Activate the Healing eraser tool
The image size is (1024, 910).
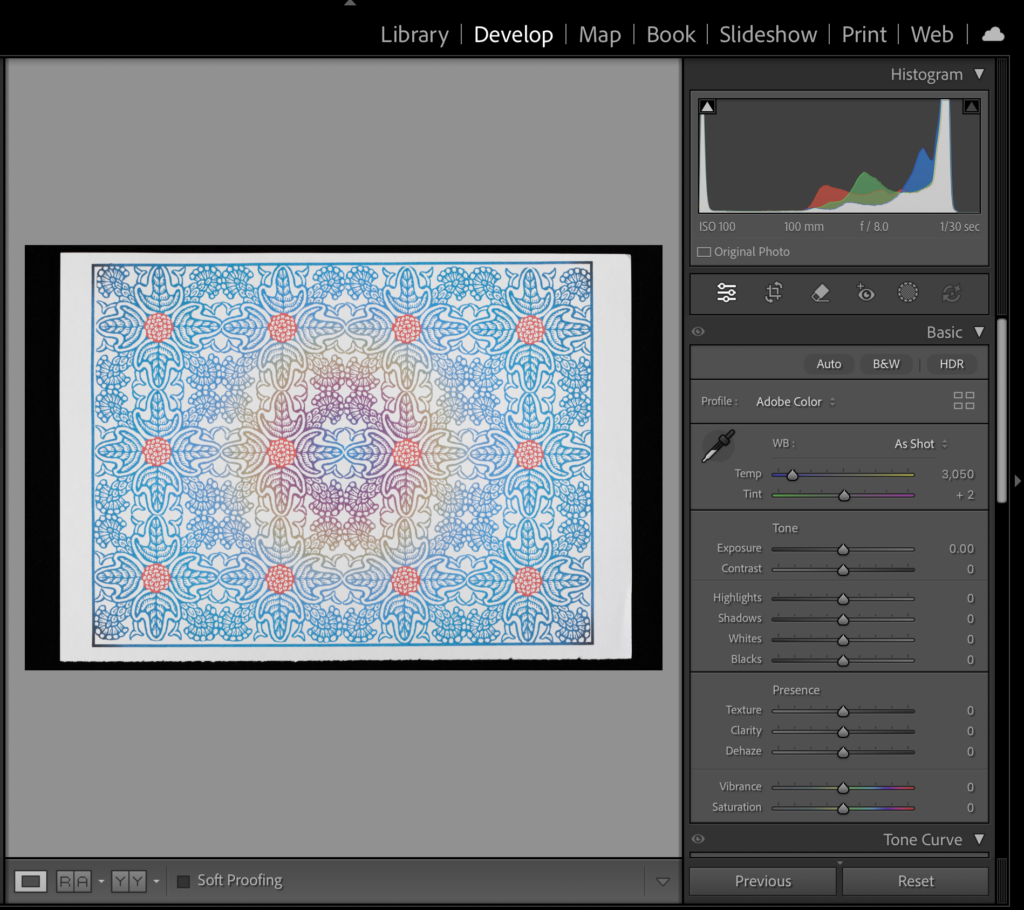pos(819,293)
